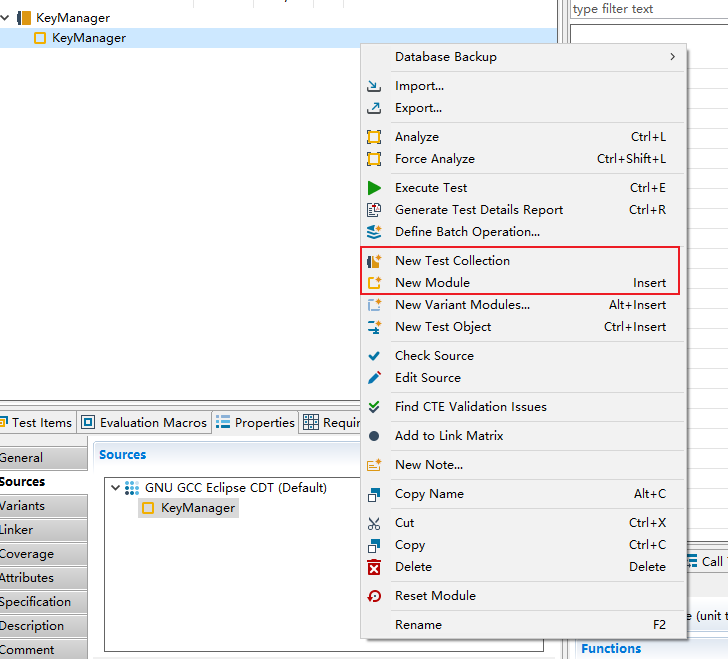
Task: Switch to the Evaluation Macros tab
Action: pos(144,423)
